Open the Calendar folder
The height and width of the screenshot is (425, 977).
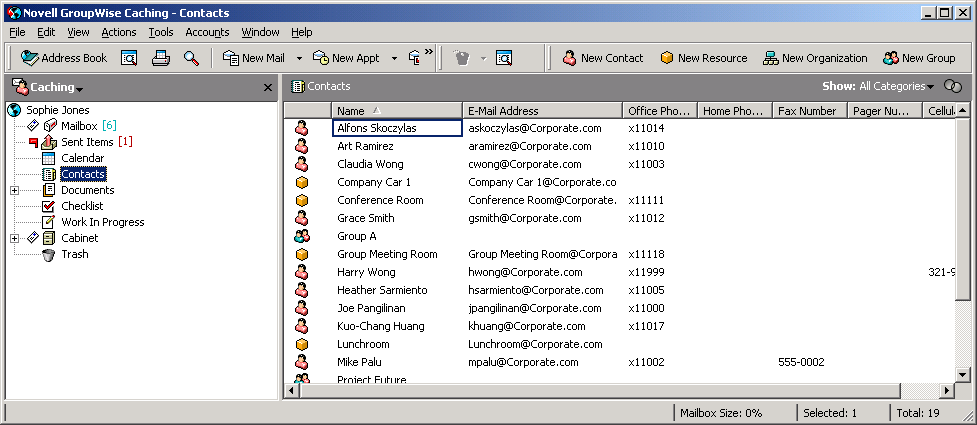(82, 158)
